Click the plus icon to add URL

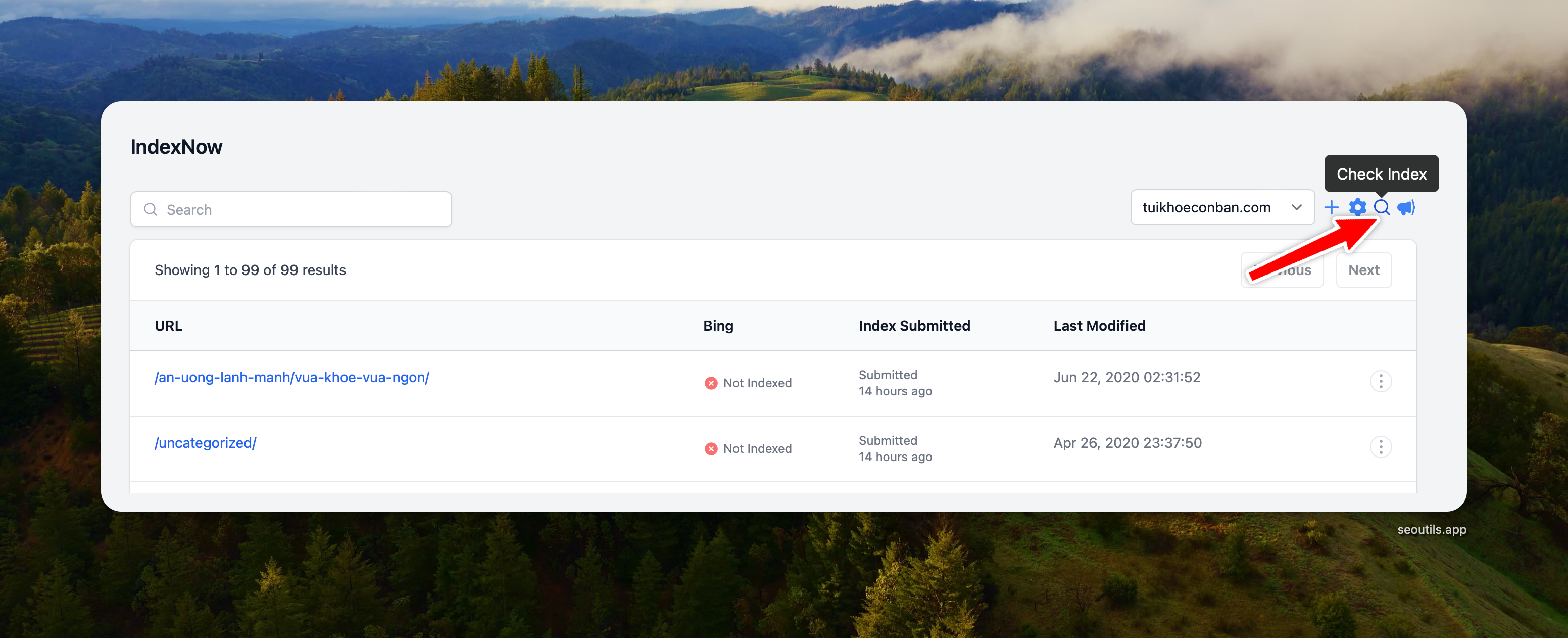coord(1331,207)
